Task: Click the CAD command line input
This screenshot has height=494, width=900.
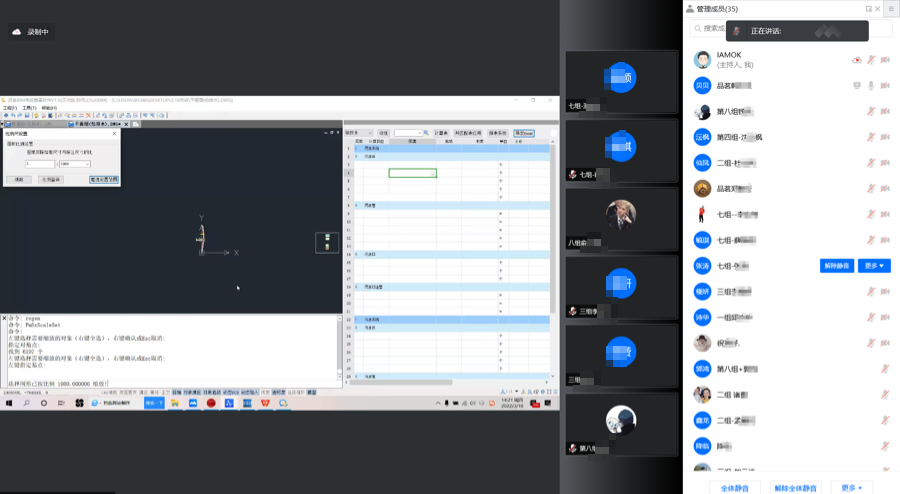Action: (x=172, y=384)
